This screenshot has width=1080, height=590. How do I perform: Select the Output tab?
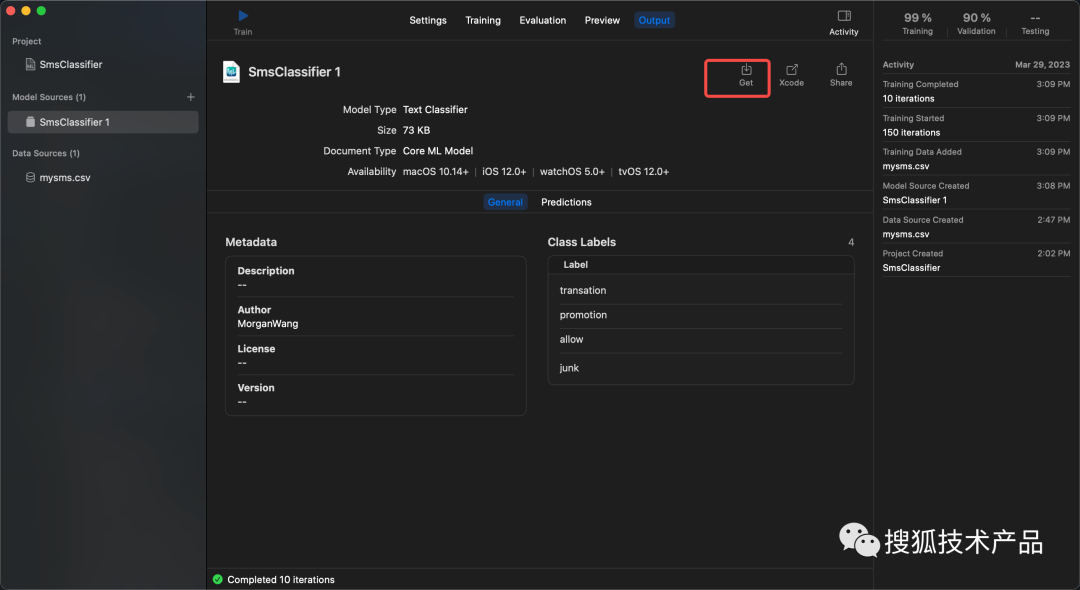pyautogui.click(x=654, y=21)
